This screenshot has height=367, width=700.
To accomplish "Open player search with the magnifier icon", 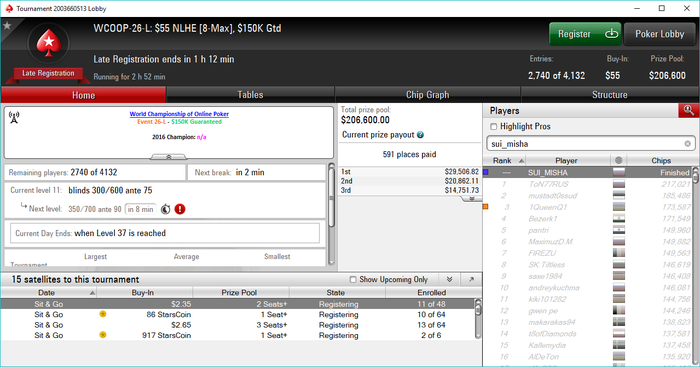I will click(x=688, y=110).
